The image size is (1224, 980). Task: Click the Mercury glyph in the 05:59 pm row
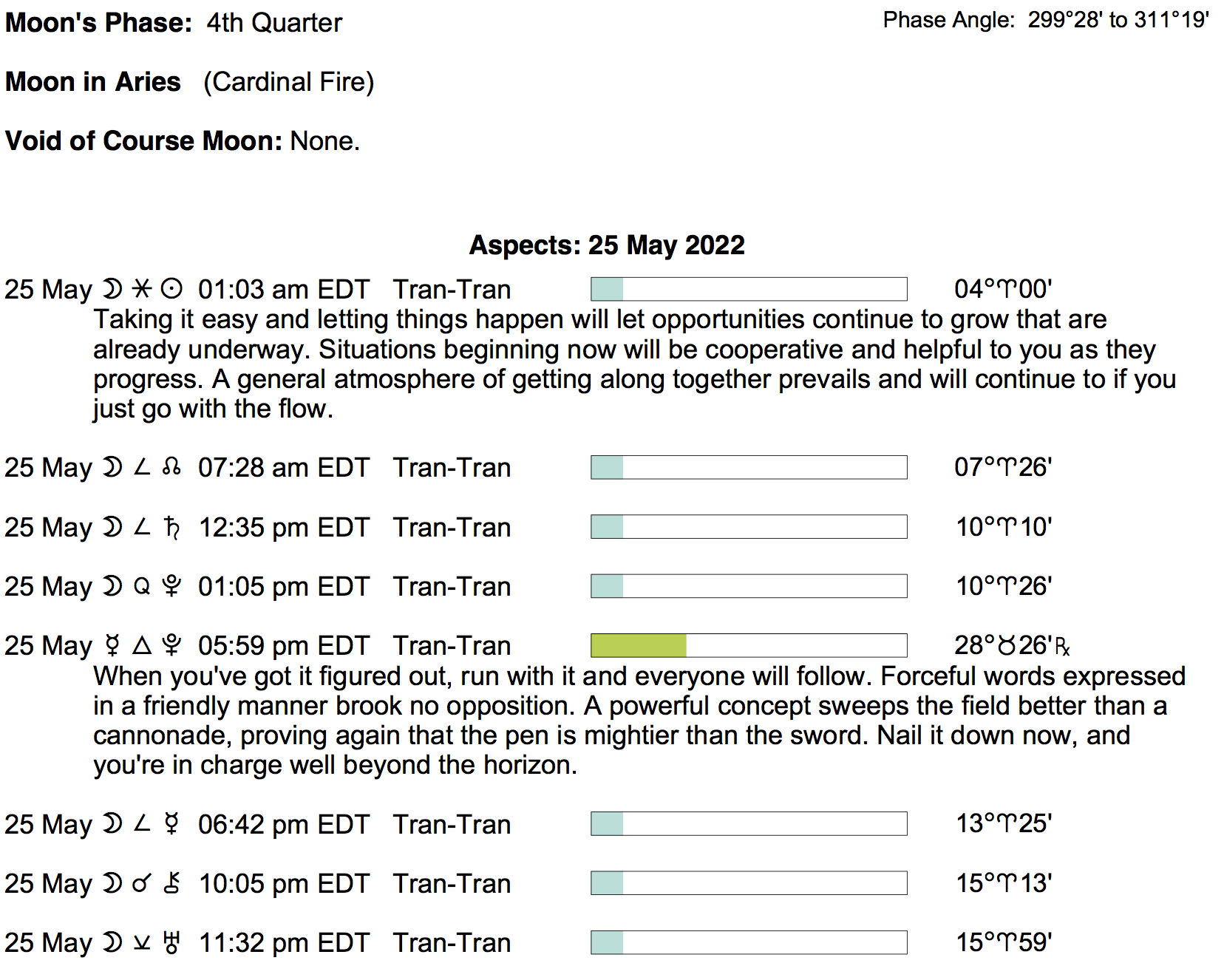point(112,645)
